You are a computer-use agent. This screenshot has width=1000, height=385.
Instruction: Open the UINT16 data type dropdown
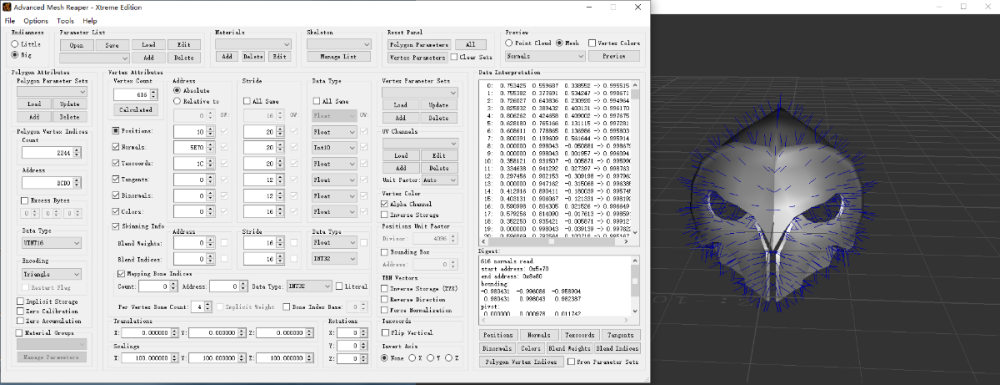[x=51, y=243]
